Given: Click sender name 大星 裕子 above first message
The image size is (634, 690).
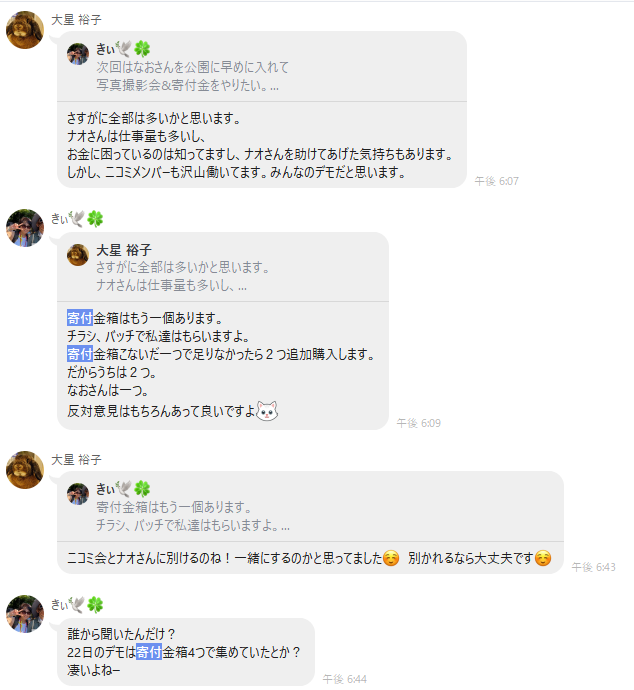Looking at the screenshot, I should [x=77, y=20].
